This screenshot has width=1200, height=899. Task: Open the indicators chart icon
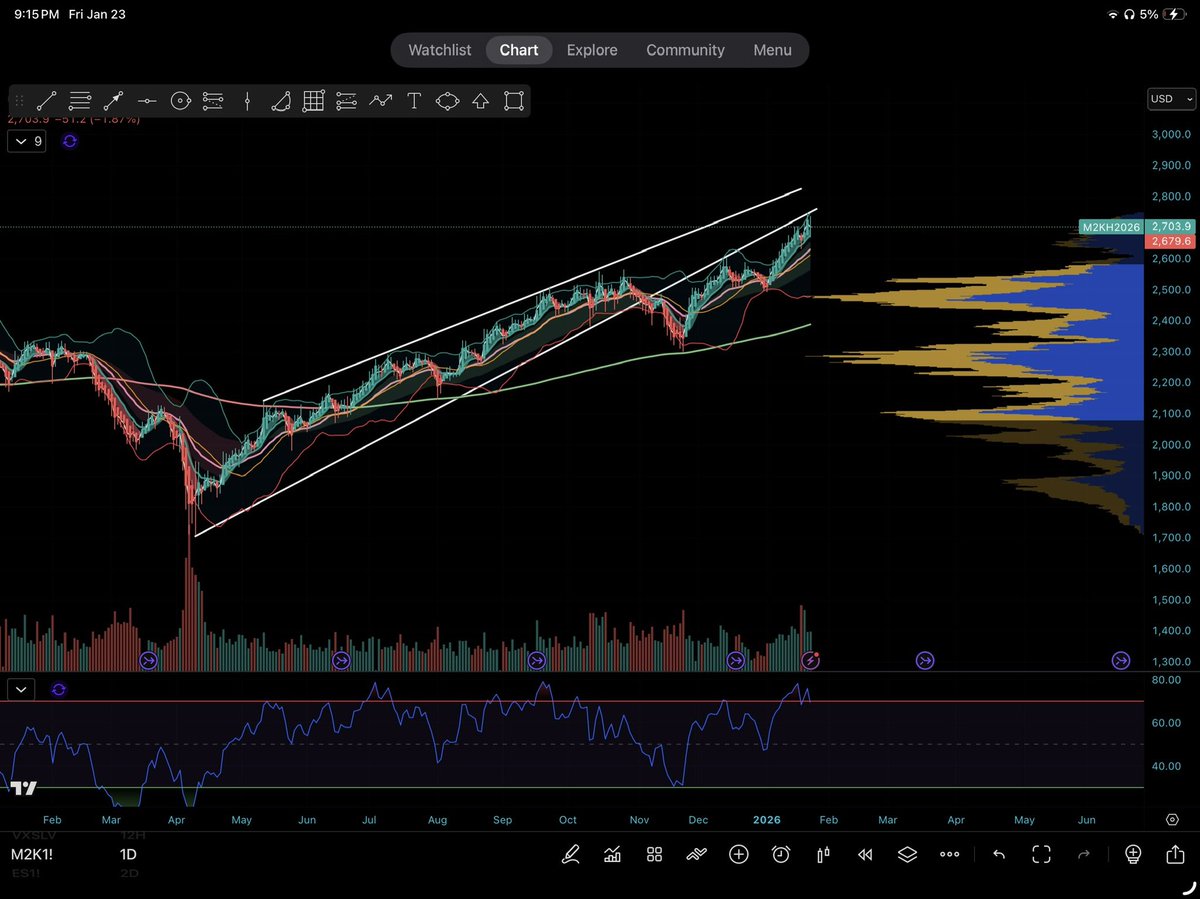coord(612,854)
